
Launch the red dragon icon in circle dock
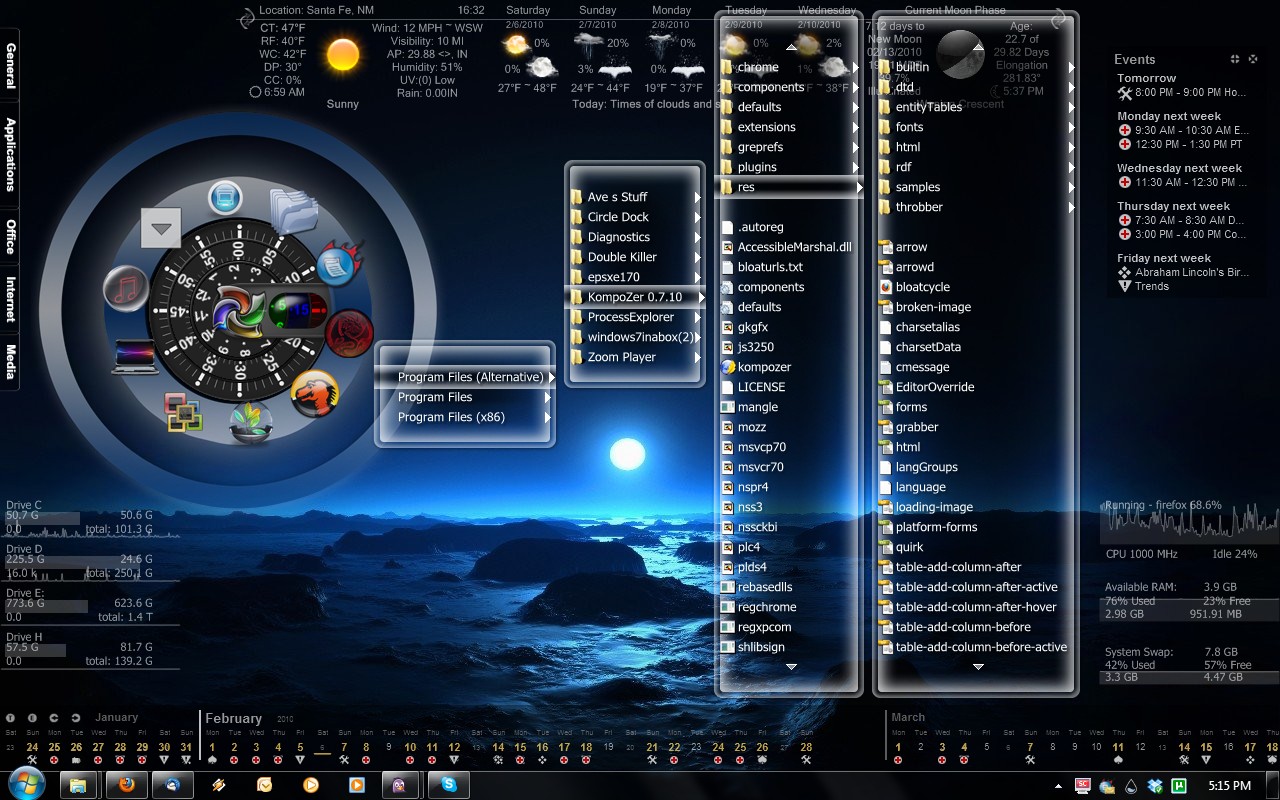pyautogui.click(x=349, y=333)
